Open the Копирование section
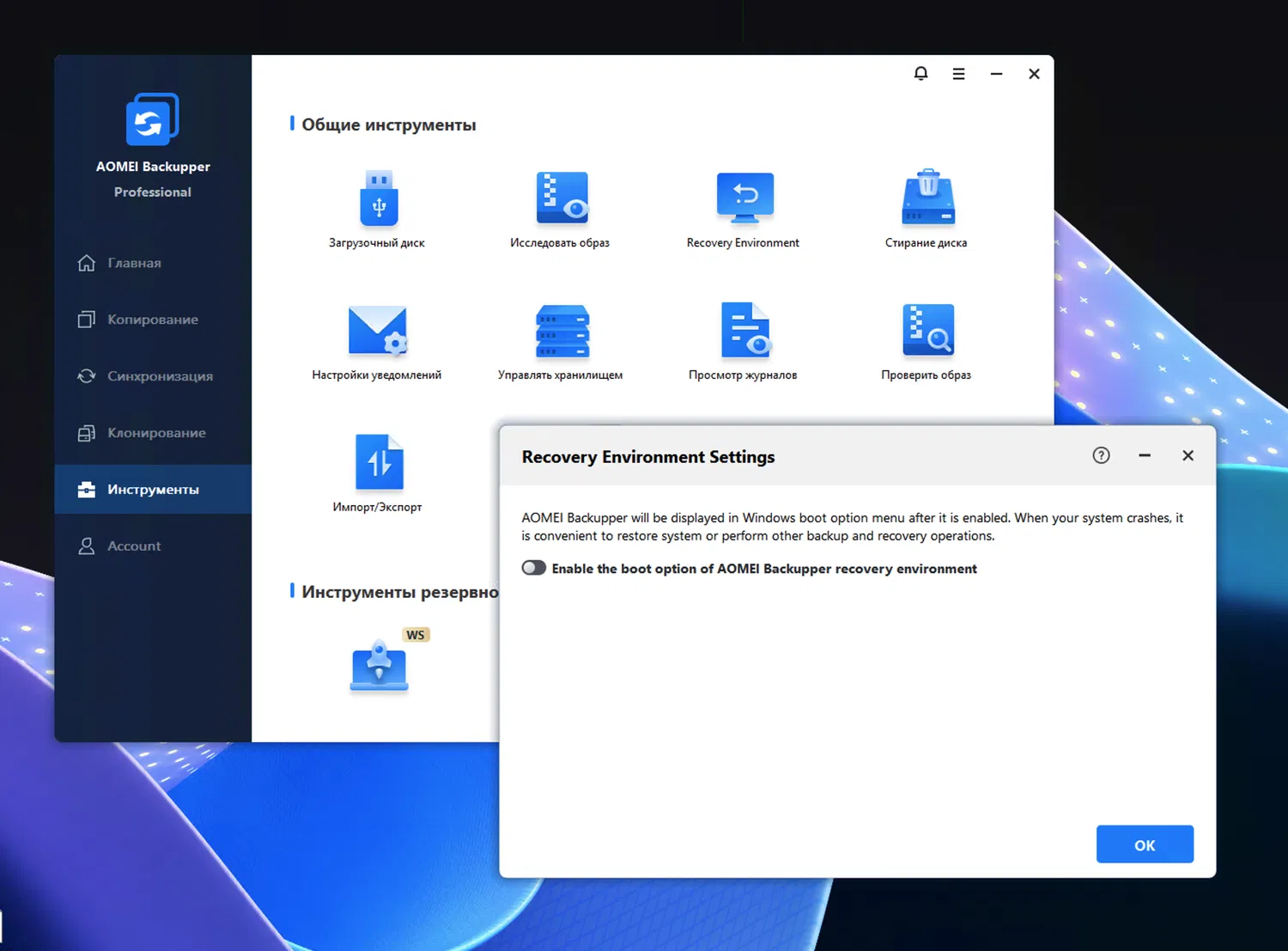Image resolution: width=1288 pixels, height=951 pixels. click(x=153, y=320)
